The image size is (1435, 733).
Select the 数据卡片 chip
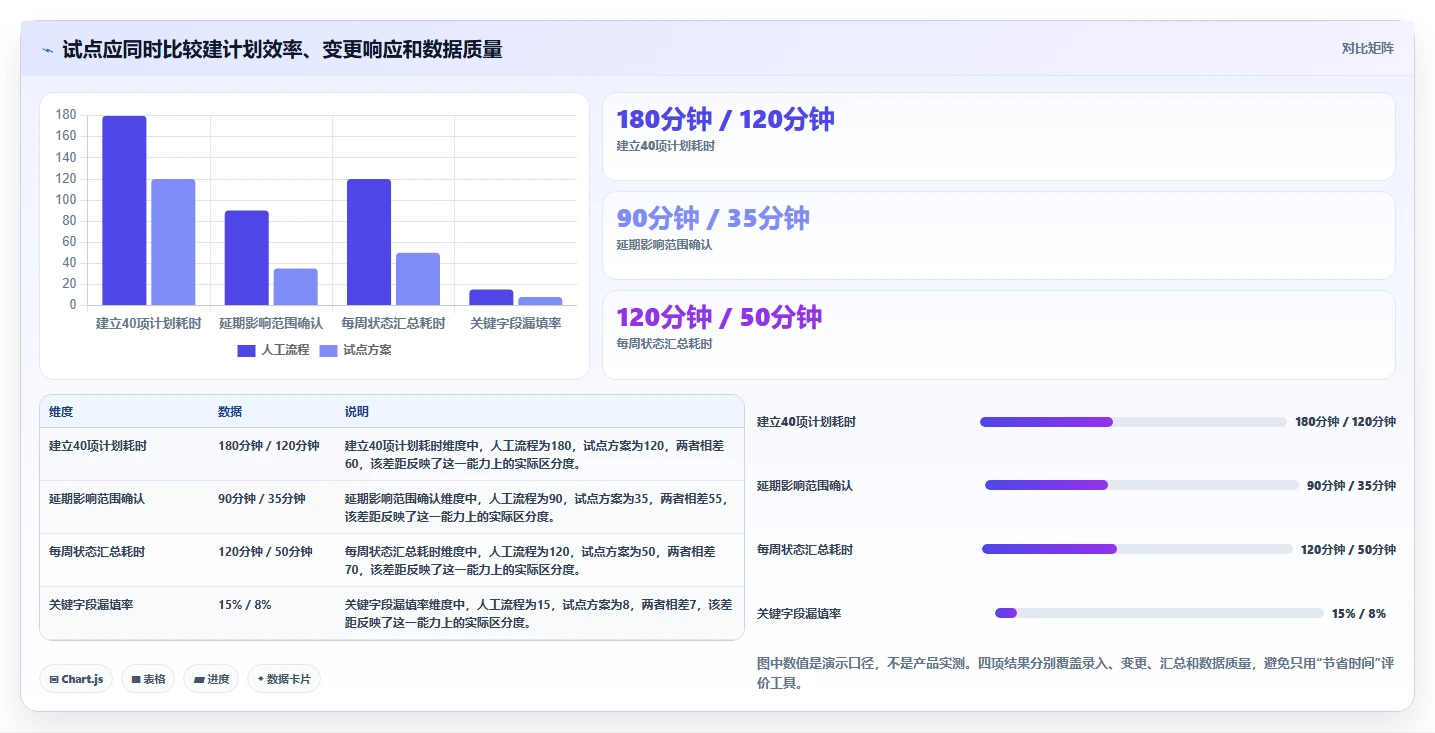284,679
